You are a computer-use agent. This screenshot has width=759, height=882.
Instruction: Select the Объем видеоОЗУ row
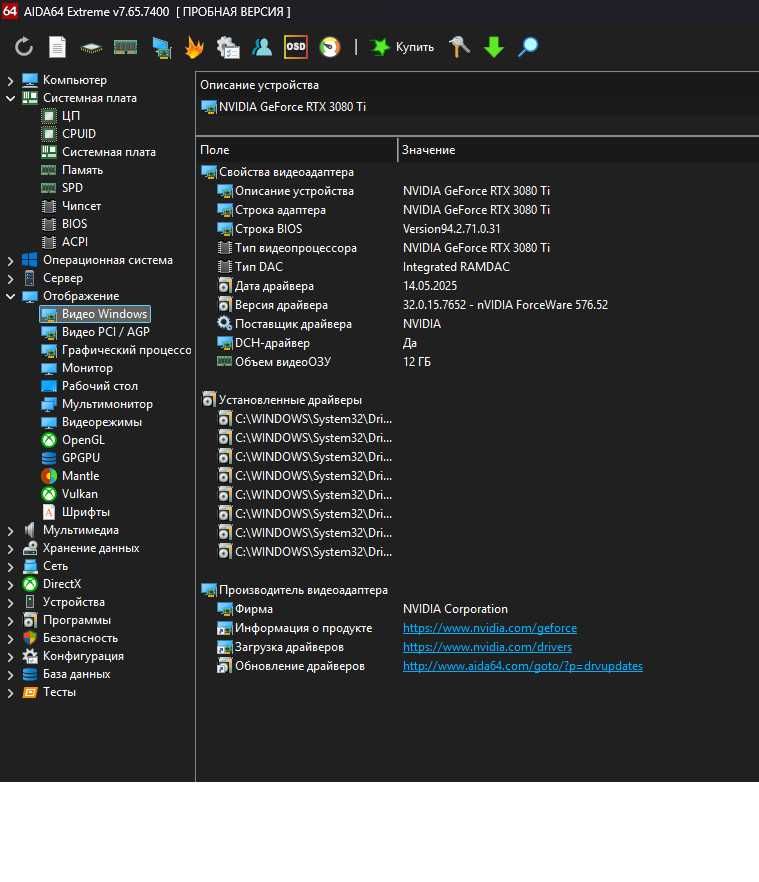[477, 362]
